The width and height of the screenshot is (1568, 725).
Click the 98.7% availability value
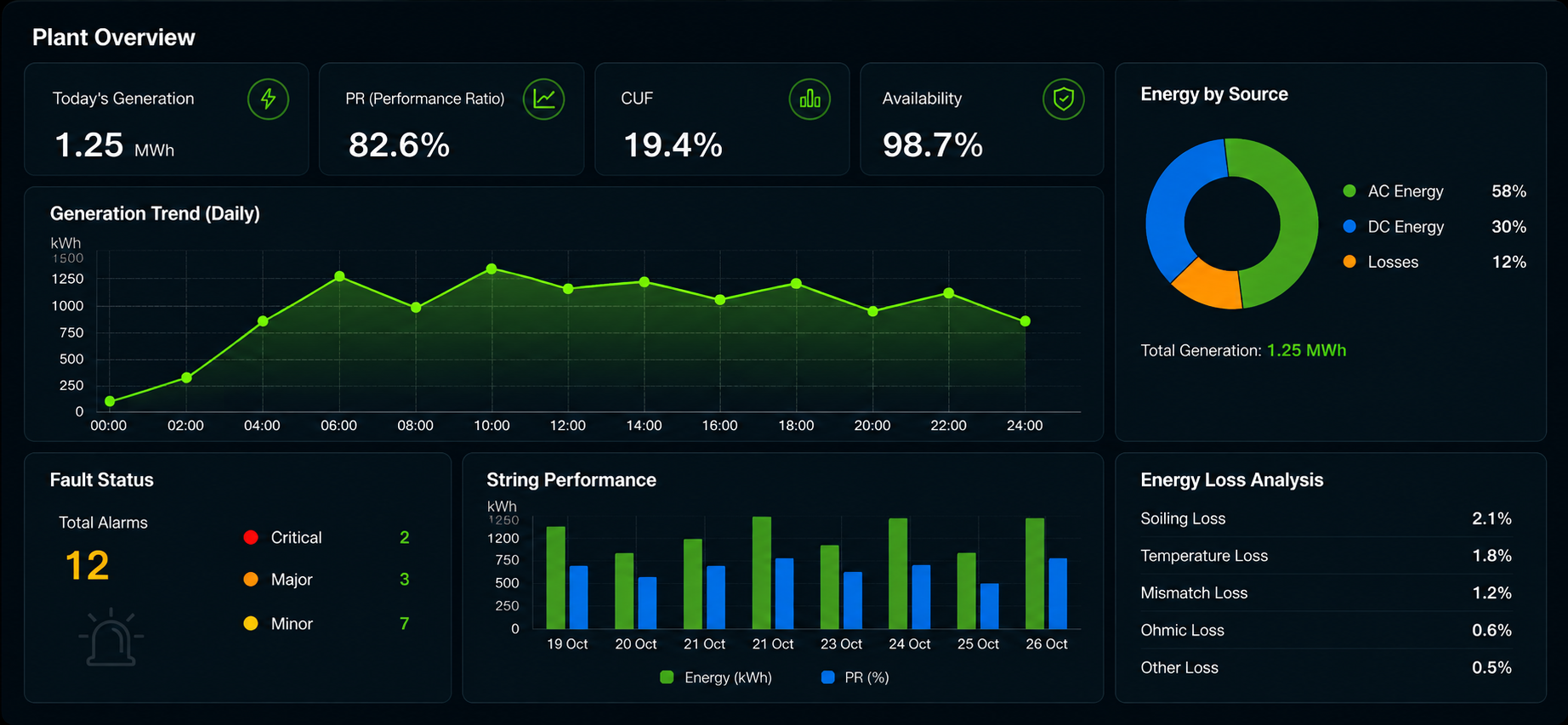click(933, 145)
